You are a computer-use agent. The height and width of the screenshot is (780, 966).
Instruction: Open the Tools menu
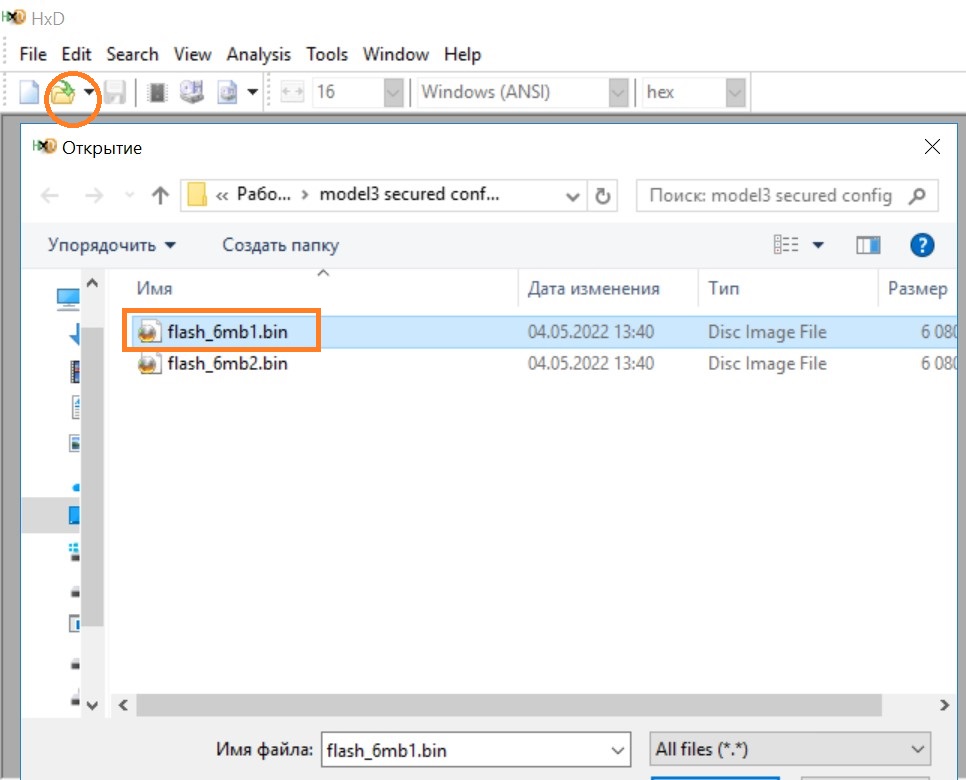[x=327, y=54]
